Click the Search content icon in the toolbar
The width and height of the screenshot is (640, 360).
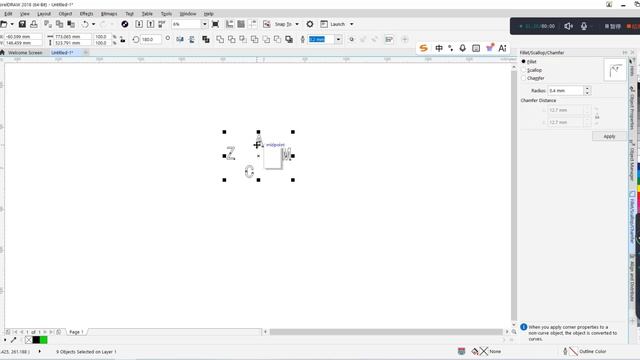(x=125, y=24)
